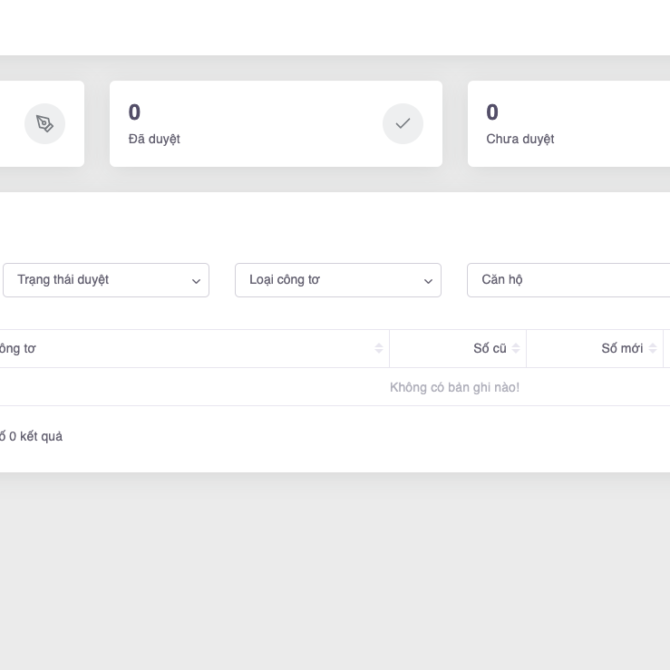The image size is (670, 670).
Task: Click the 0 count above Chưa duyệt
Action: (x=492, y=112)
